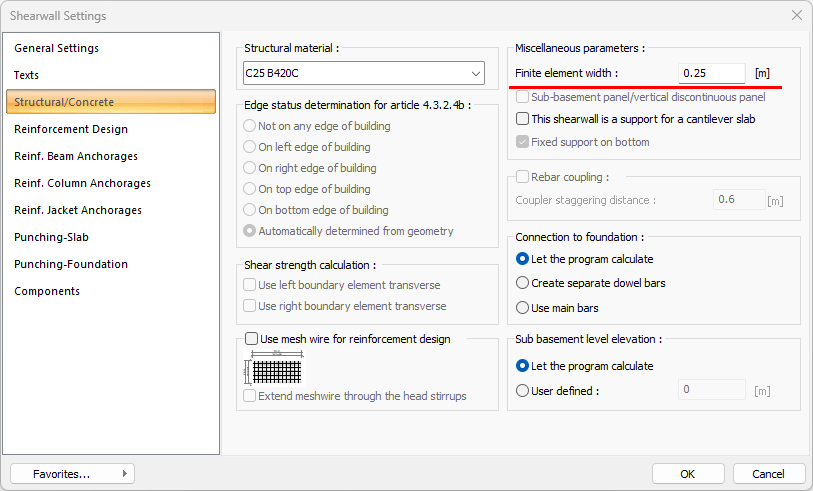Screen dimensions: 813x491
Task: Toggle Use mesh wire for reinforcement design
Action: click(252, 339)
